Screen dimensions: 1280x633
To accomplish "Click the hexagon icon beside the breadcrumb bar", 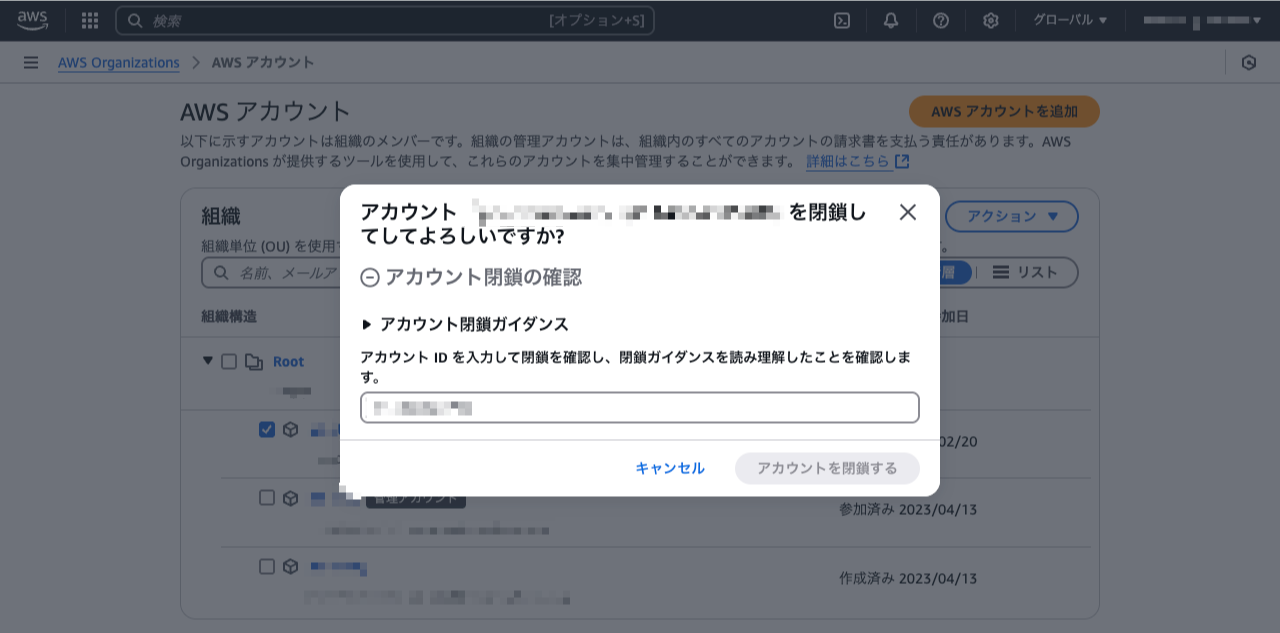I will click(x=1249, y=62).
